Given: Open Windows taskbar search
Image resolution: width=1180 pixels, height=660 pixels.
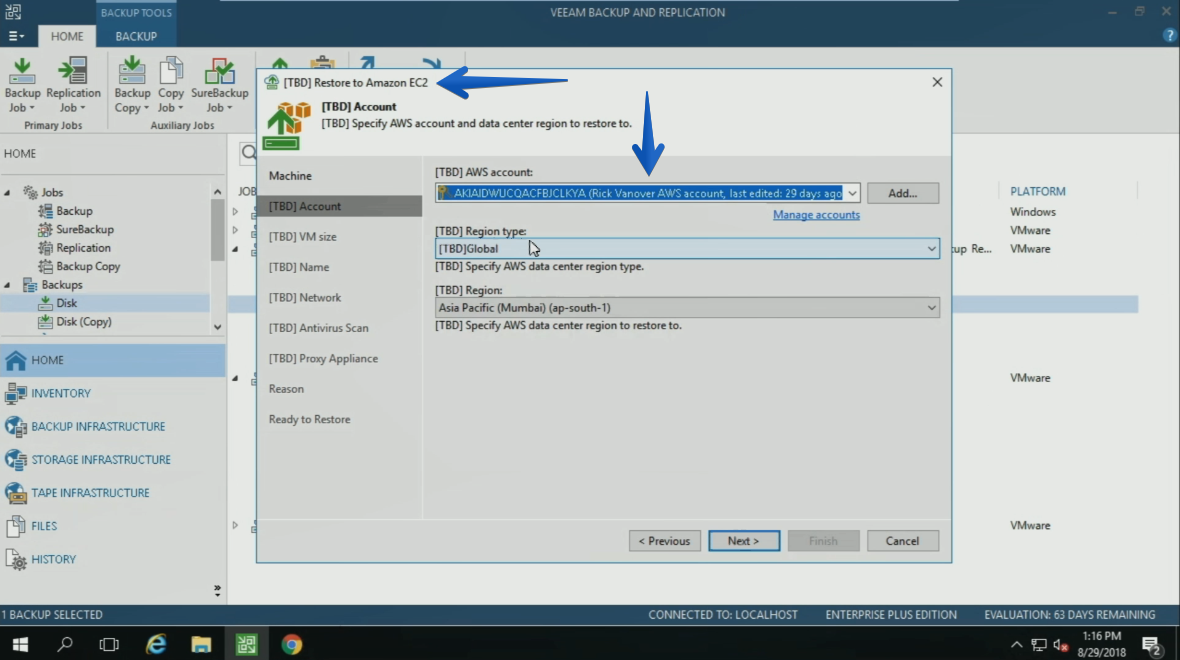Looking at the screenshot, I should 65,644.
